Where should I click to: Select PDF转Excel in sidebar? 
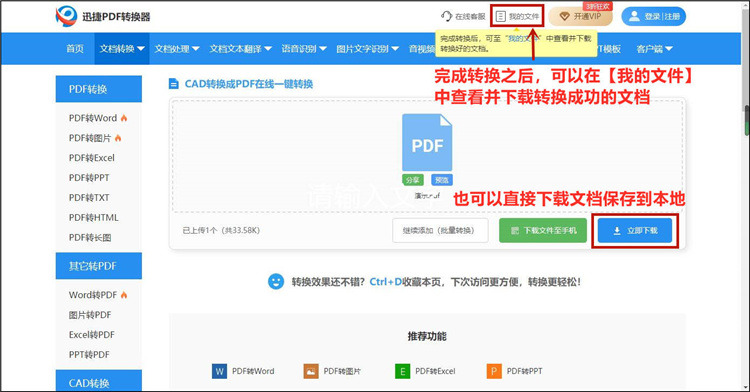[91, 158]
